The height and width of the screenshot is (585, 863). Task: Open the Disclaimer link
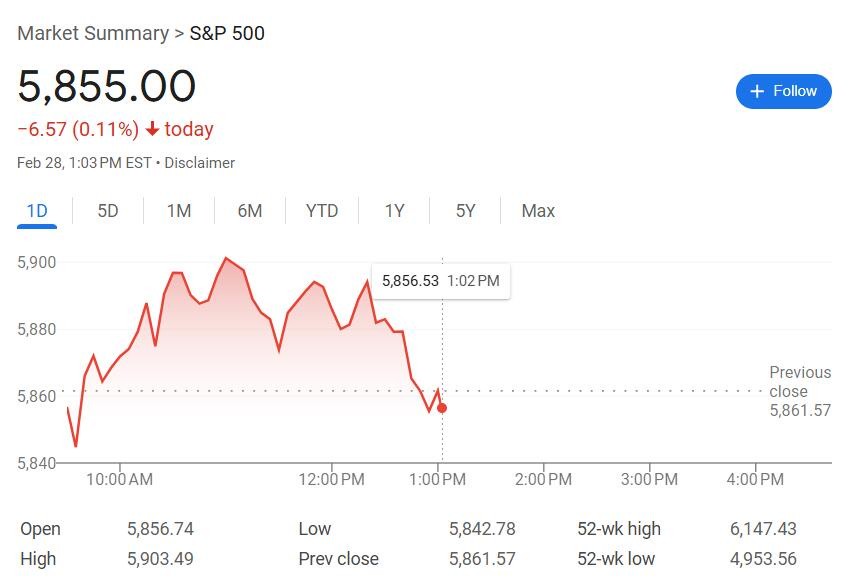(x=199, y=163)
